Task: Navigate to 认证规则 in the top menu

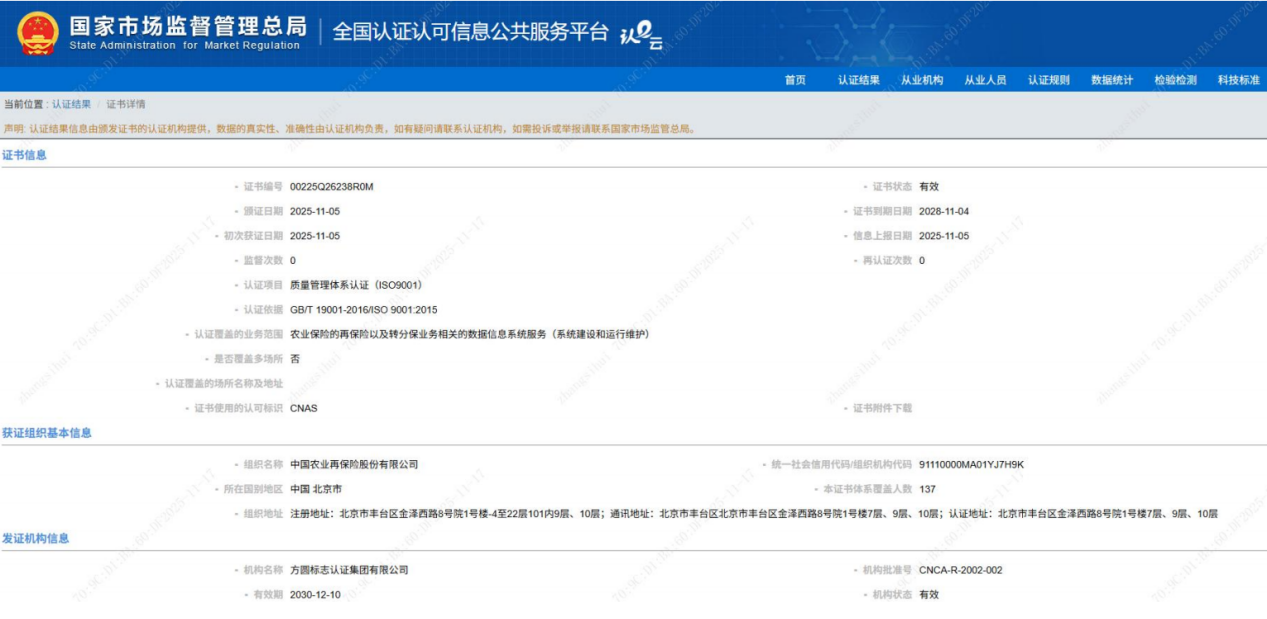Action: (1049, 80)
